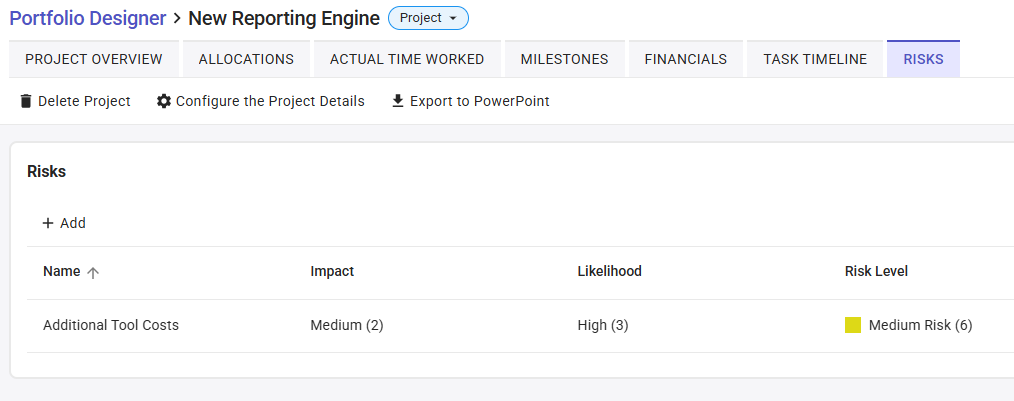1014x401 pixels.
Task: Select the Risks tab
Action: click(923, 59)
